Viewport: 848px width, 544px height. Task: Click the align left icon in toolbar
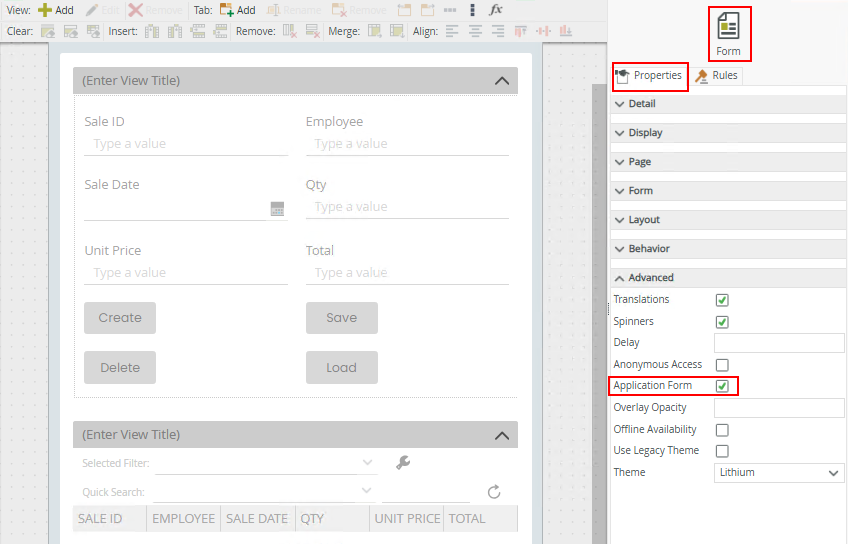point(452,31)
